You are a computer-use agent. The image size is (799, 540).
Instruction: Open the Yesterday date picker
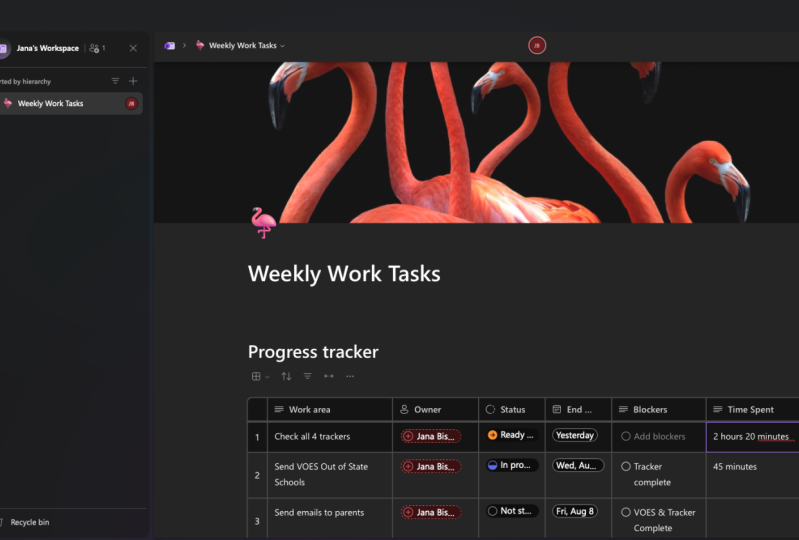(575, 435)
